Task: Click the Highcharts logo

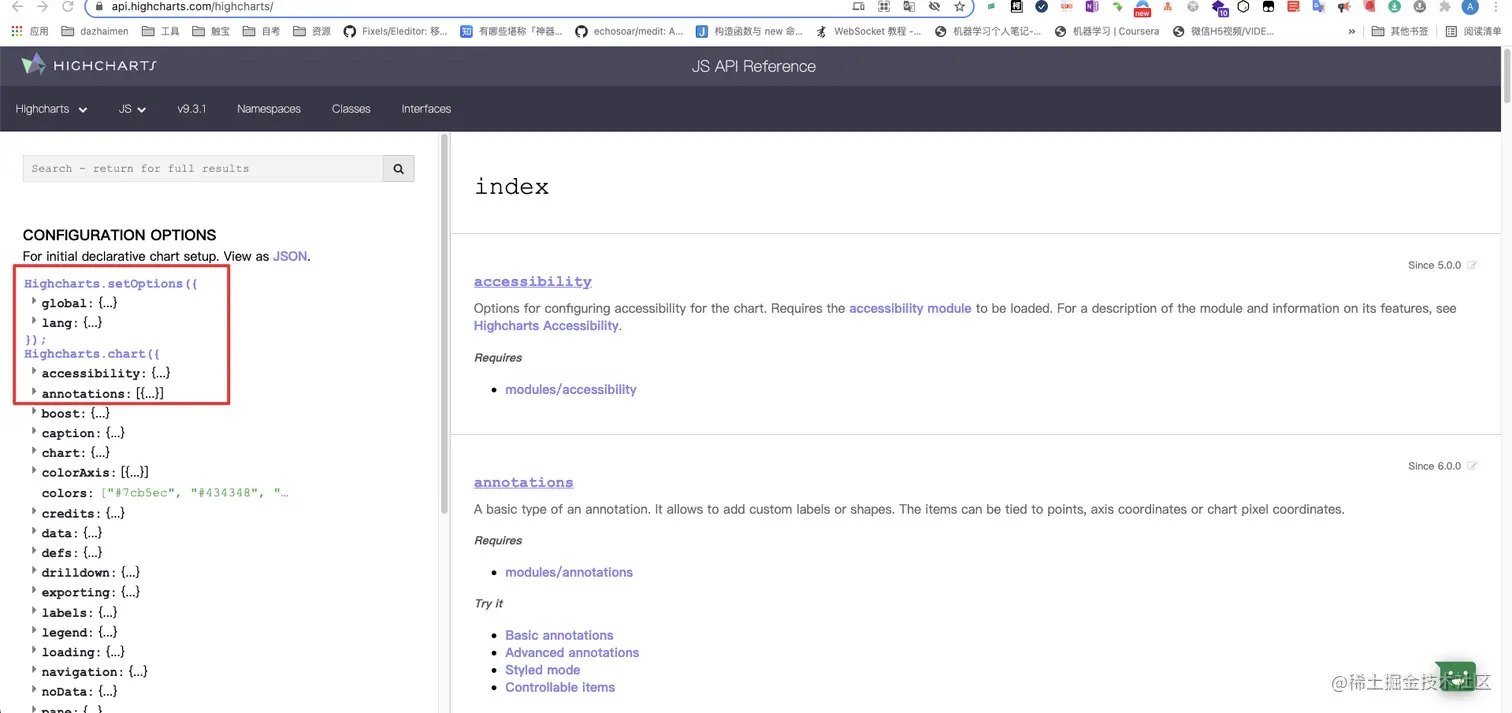Action: [x=89, y=65]
